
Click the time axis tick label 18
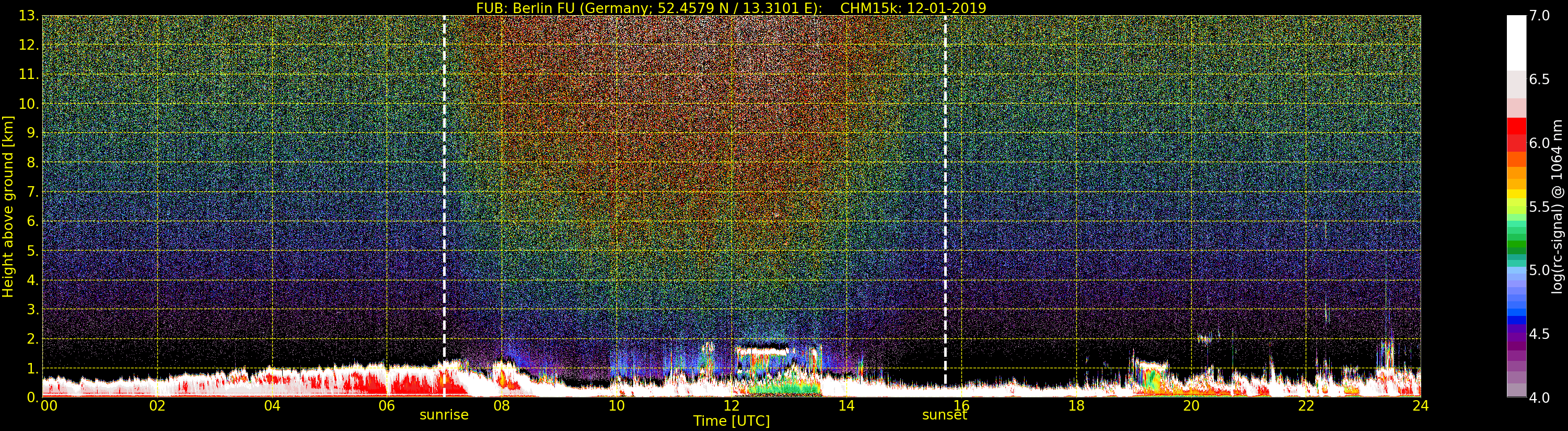1076,405
